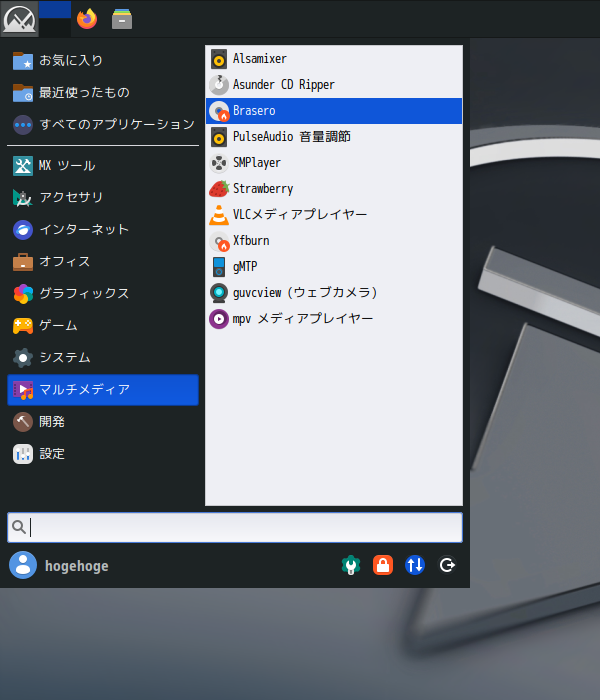This screenshot has height=700, width=600.
Task: Select the 開発 development category
Action: 103,421
